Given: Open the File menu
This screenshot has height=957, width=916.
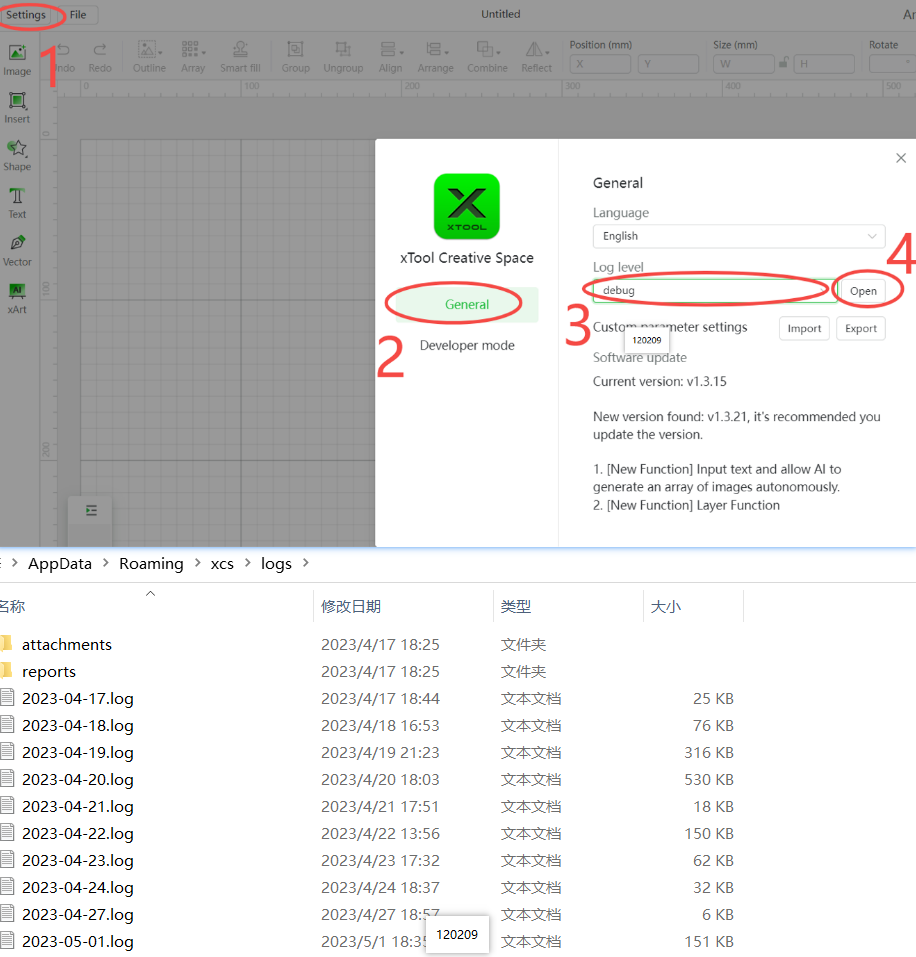Looking at the screenshot, I should (x=78, y=15).
